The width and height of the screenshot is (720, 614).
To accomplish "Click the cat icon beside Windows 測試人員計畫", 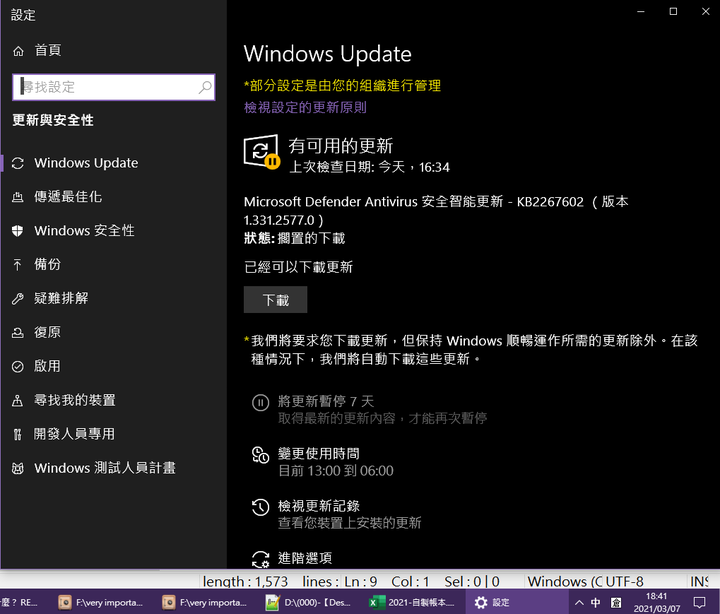I will (x=17, y=468).
